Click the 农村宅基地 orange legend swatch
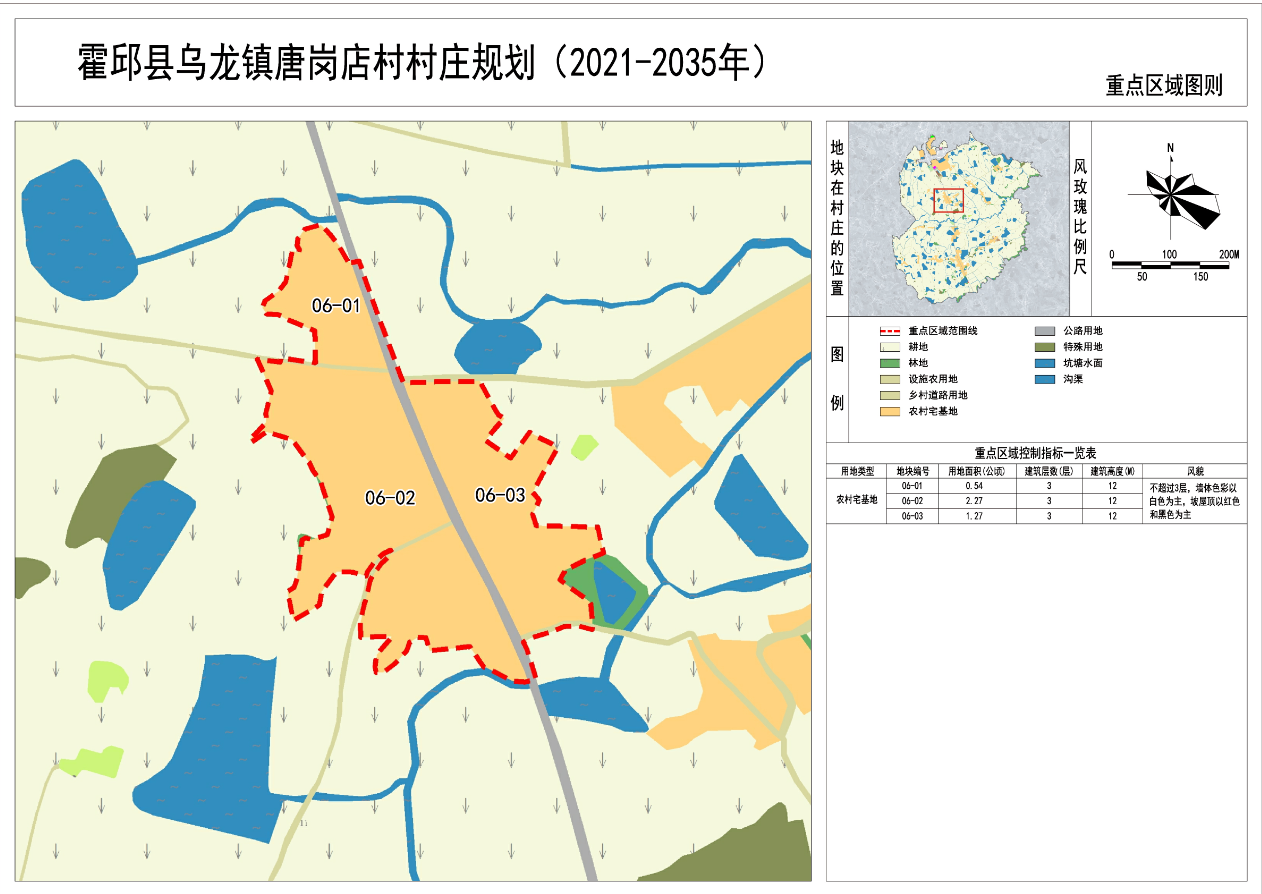The width and height of the screenshot is (1262, 894). pyautogui.click(x=889, y=411)
